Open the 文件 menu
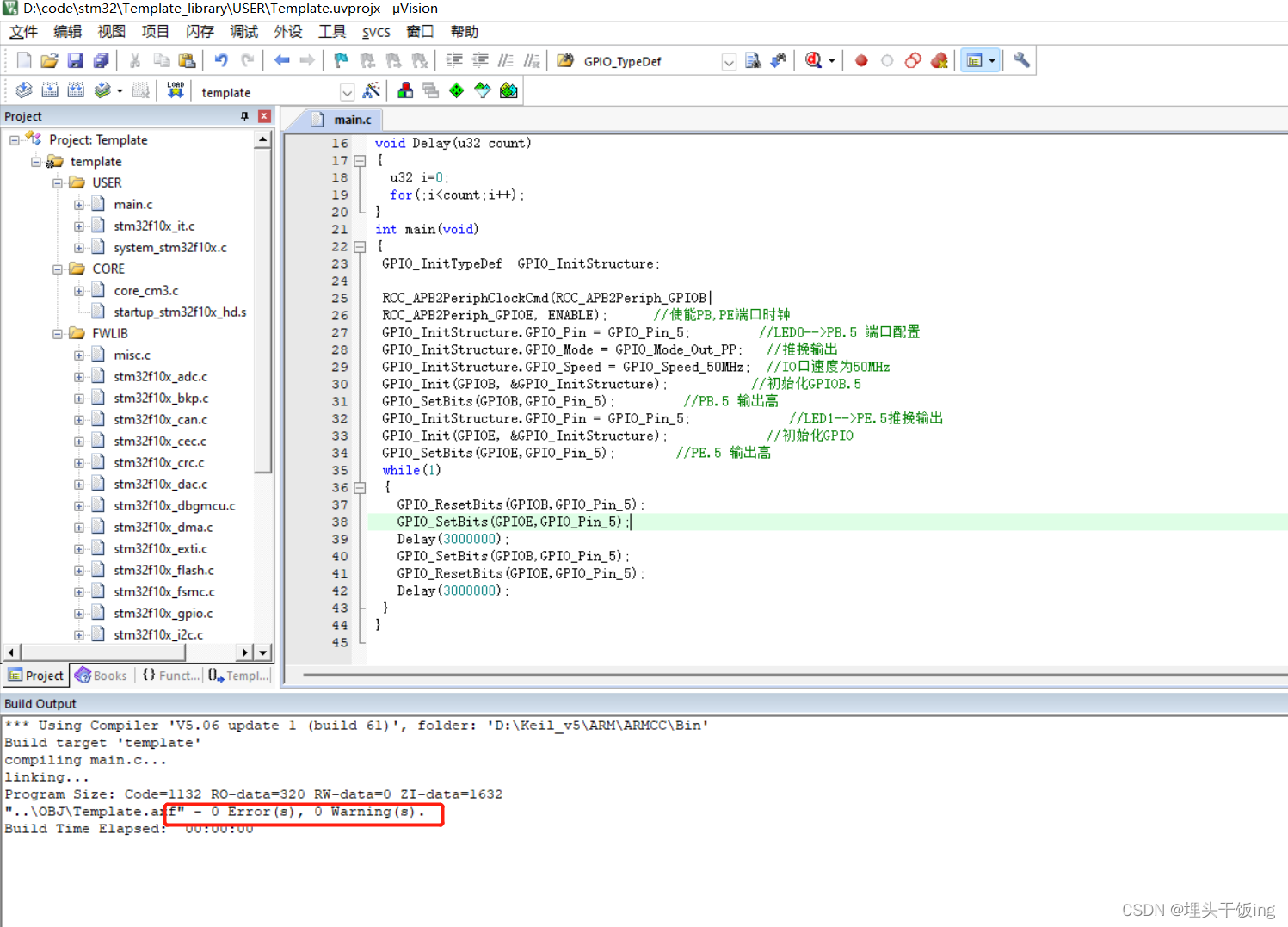1288x927 pixels. click(x=23, y=32)
